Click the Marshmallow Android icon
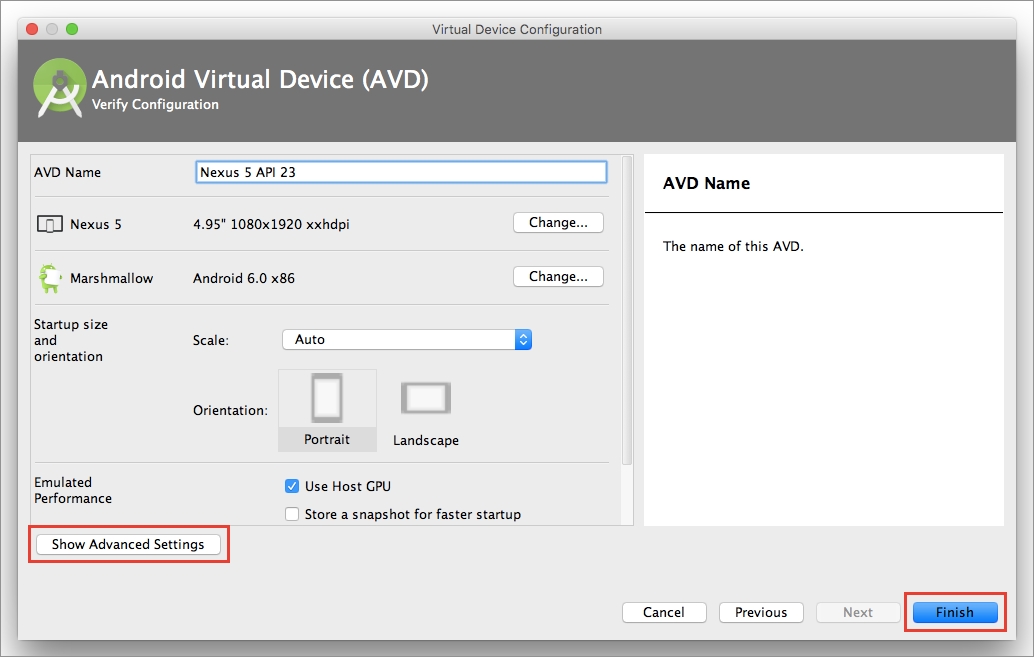 (x=49, y=278)
